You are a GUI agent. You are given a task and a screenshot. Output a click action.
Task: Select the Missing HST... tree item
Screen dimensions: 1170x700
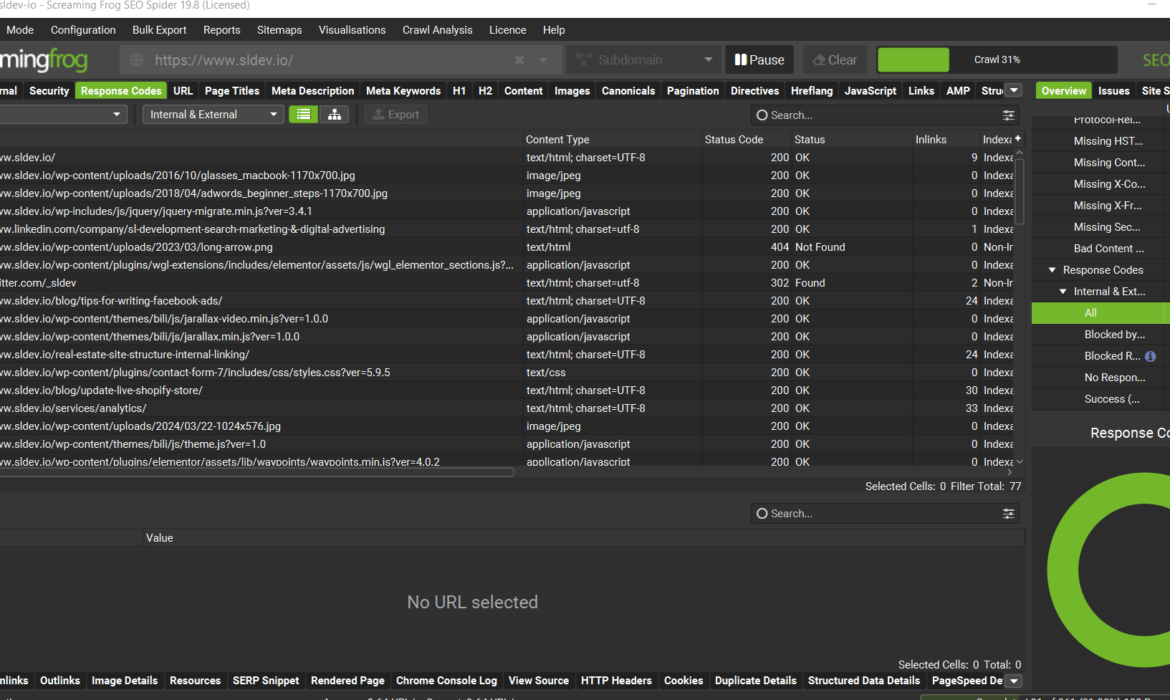[1108, 141]
